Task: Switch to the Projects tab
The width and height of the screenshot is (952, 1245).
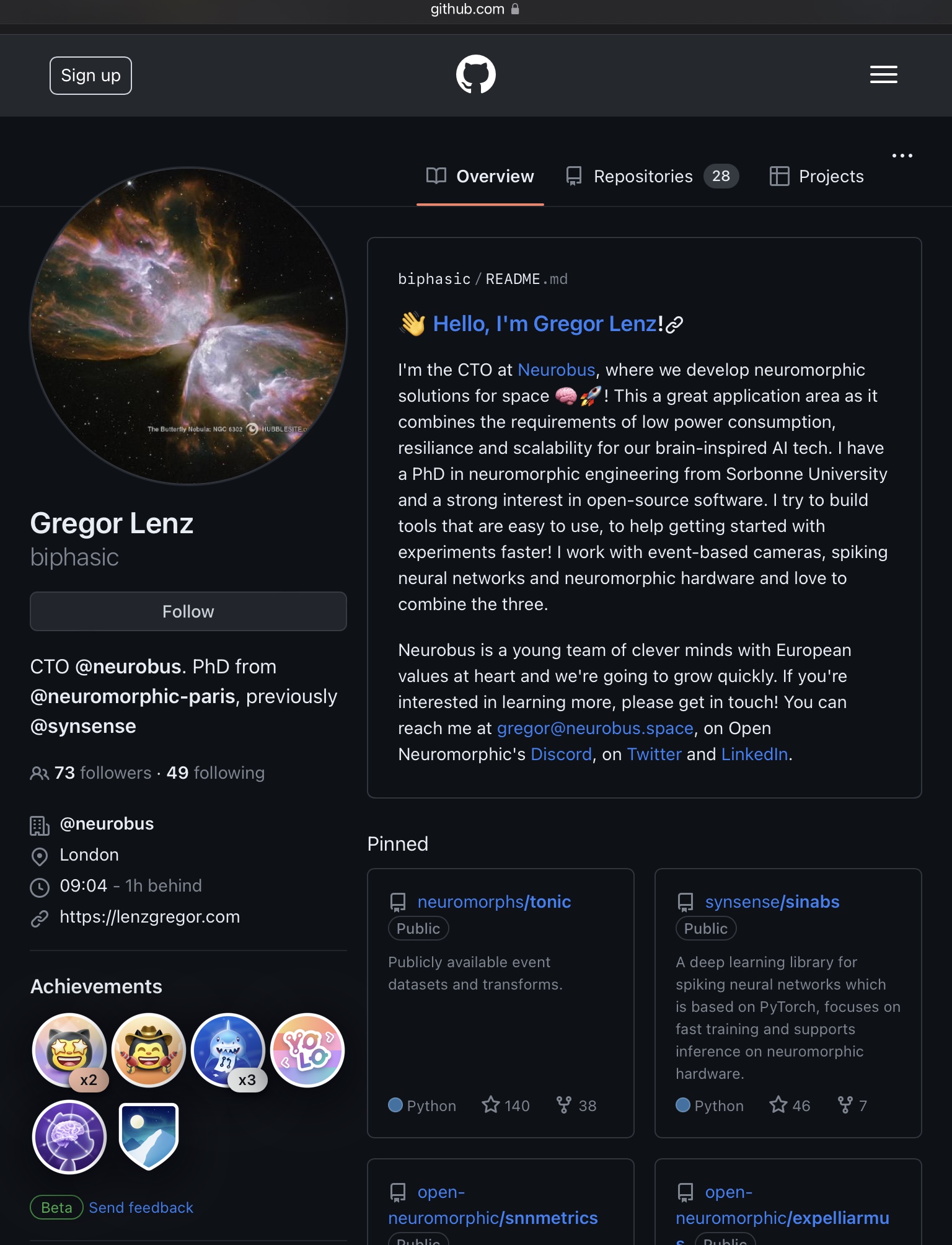Action: [x=816, y=177]
